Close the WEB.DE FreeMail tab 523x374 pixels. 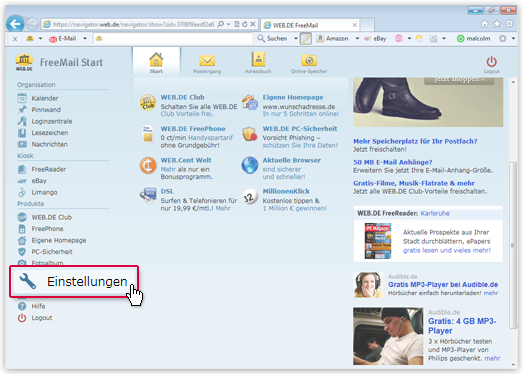355,25
